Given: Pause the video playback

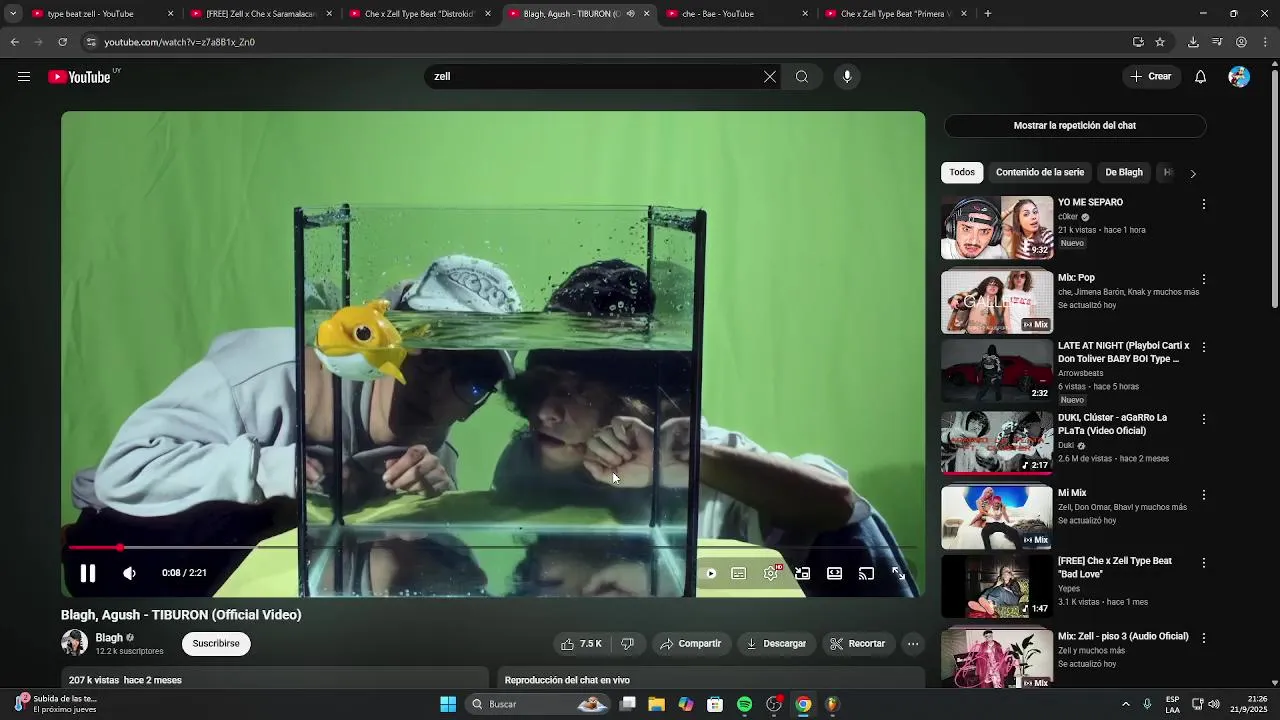Looking at the screenshot, I should tap(88, 573).
